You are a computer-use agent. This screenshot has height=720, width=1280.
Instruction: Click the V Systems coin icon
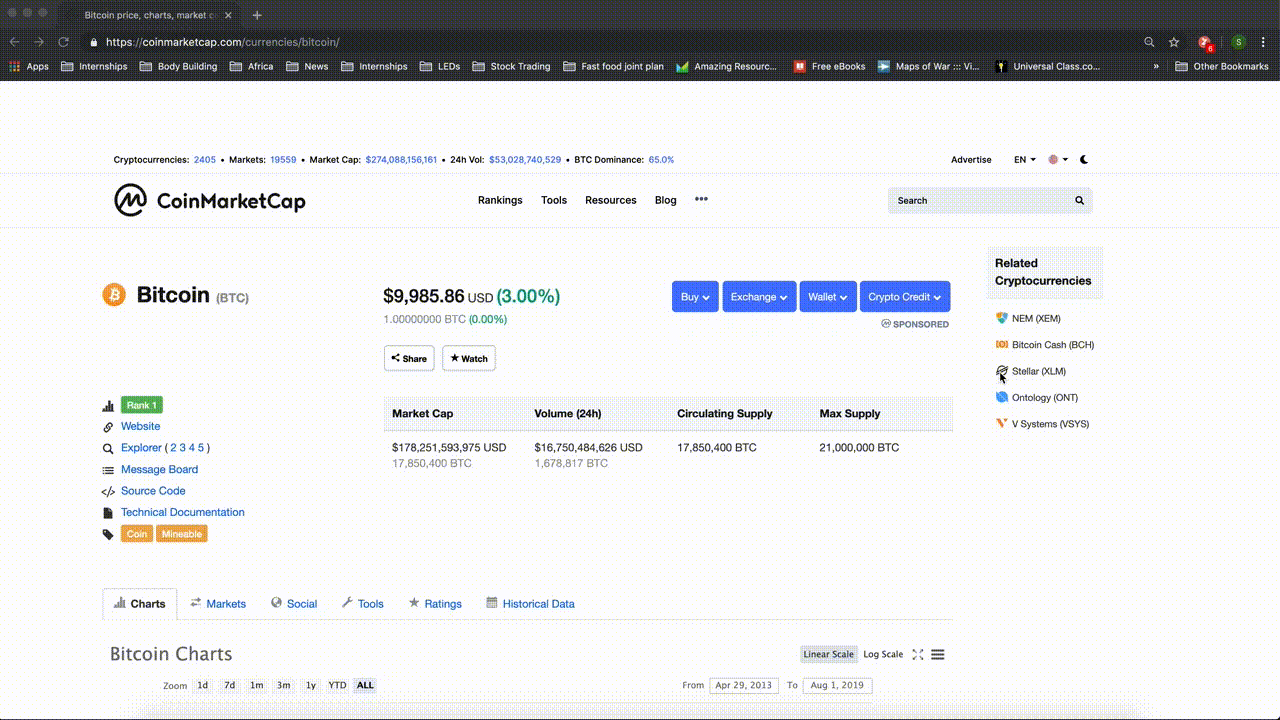pyautogui.click(x=1002, y=424)
